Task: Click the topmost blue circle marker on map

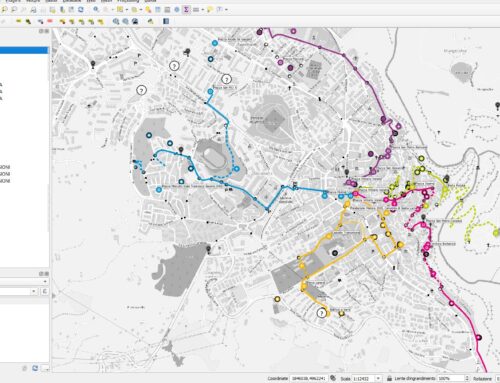Action: tap(215, 43)
